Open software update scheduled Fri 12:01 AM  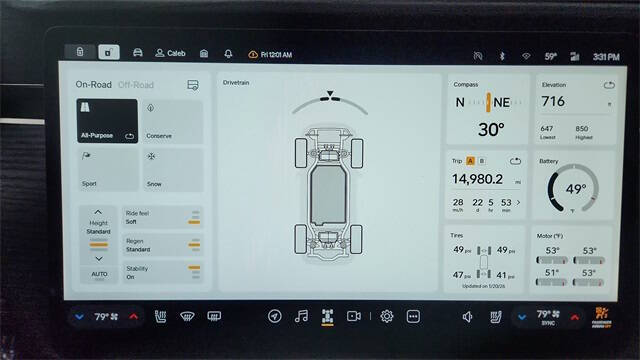pos(270,54)
